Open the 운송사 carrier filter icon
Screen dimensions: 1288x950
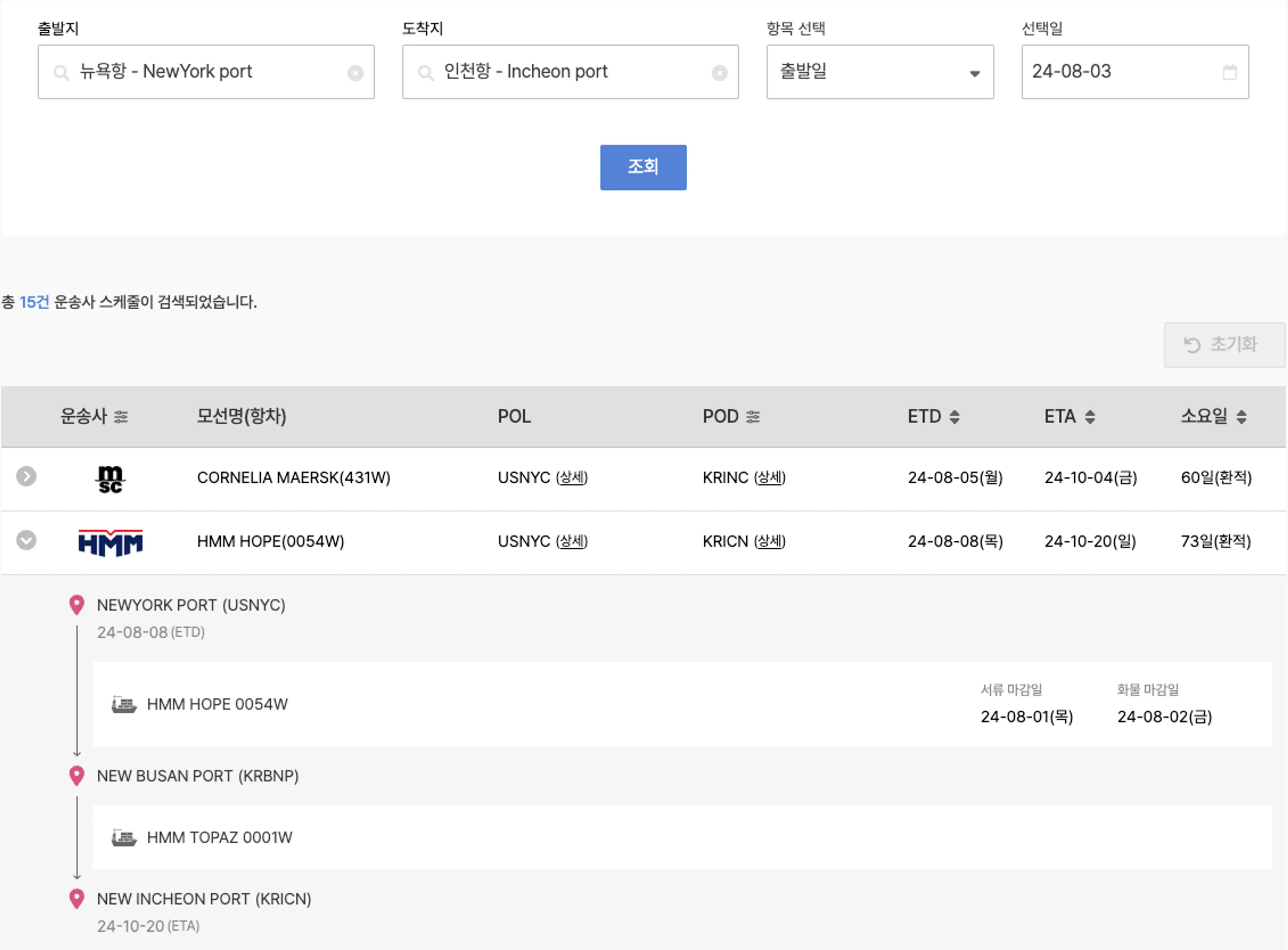(x=121, y=416)
